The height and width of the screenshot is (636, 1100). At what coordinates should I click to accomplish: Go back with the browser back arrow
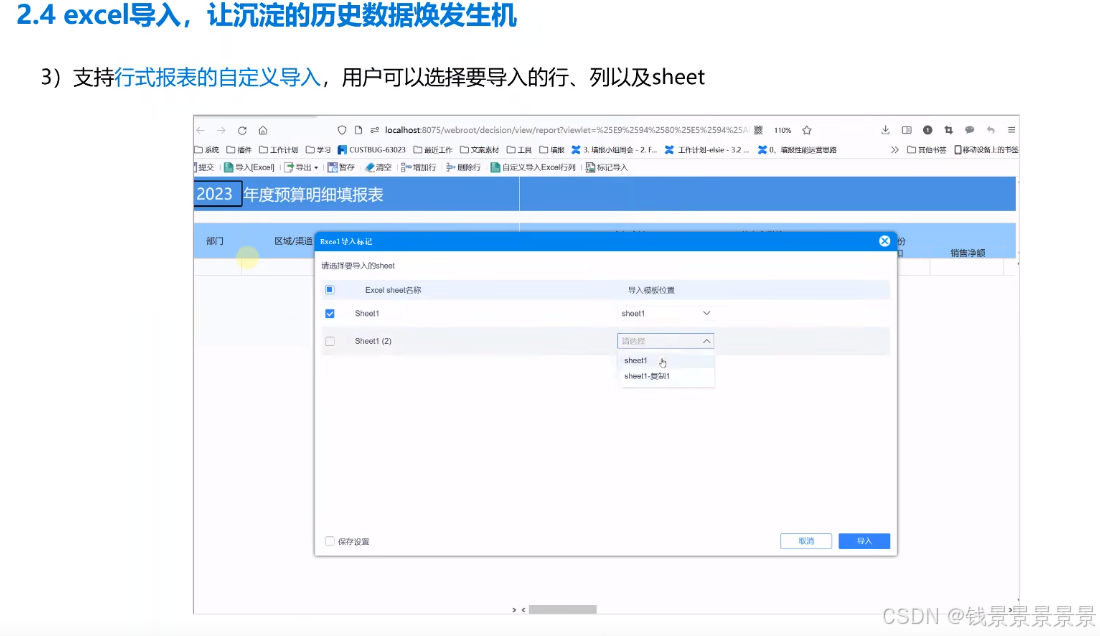pyautogui.click(x=201, y=130)
